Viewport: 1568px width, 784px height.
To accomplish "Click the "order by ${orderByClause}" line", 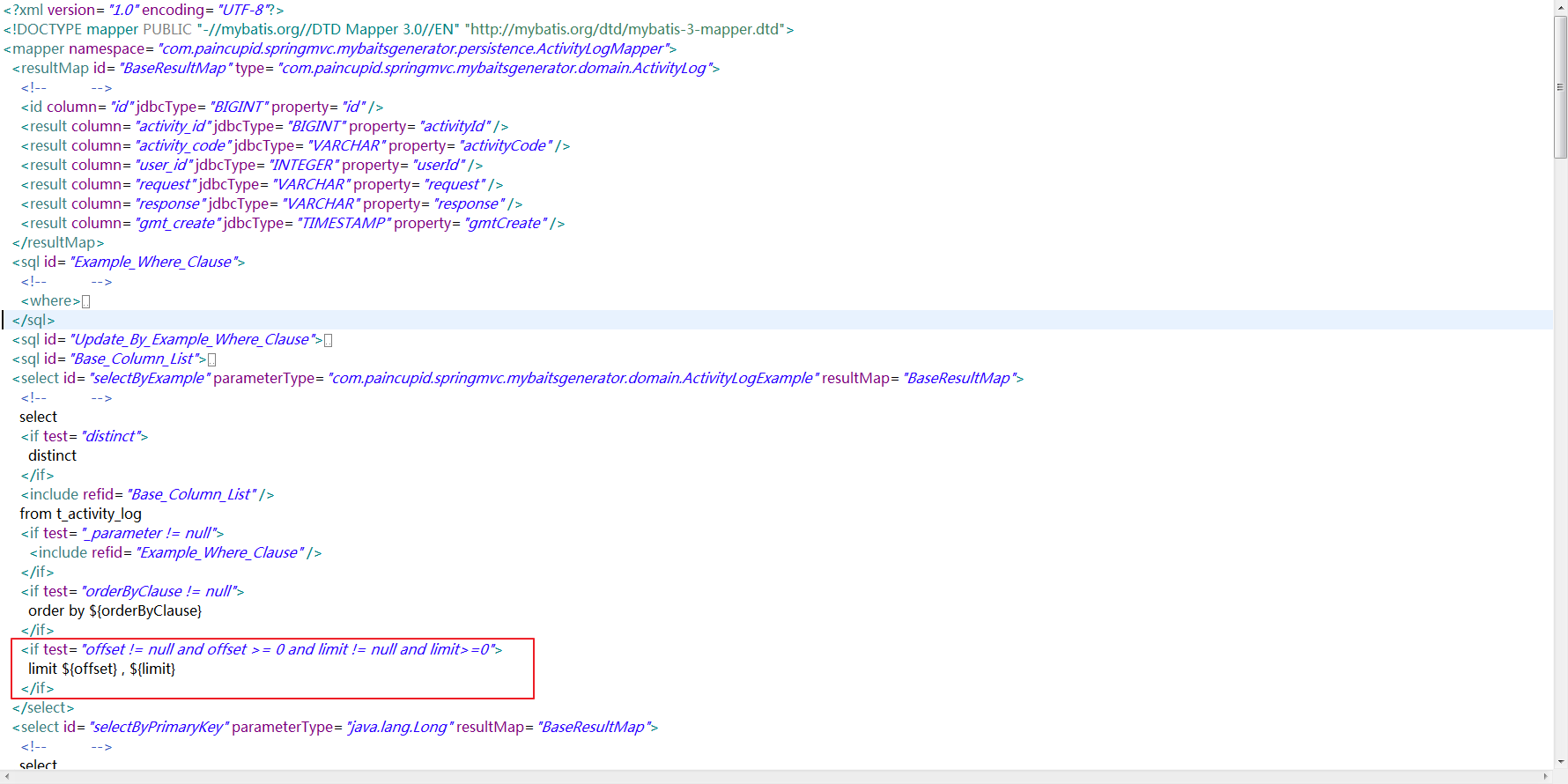I will (x=115, y=611).
